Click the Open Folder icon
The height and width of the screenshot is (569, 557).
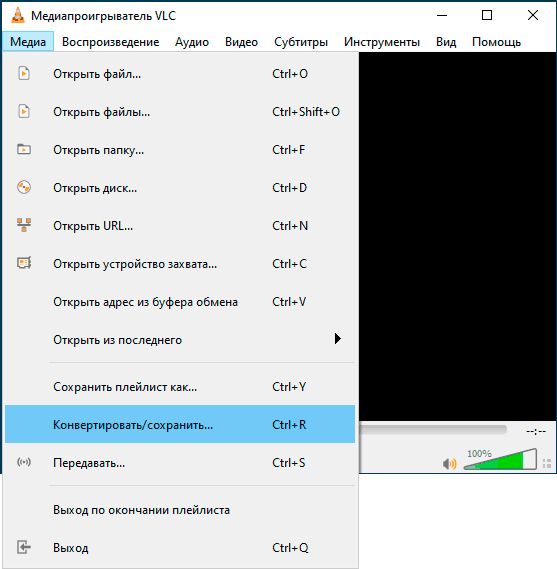click(x=24, y=149)
